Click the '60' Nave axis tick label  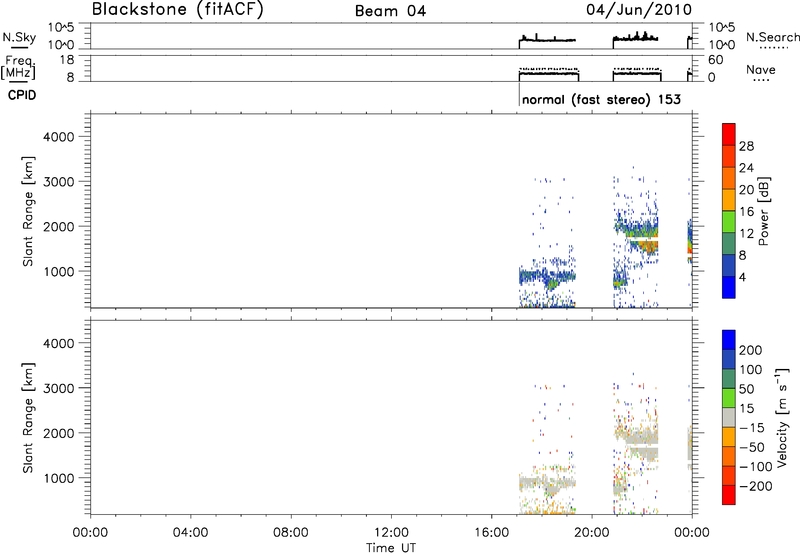tap(715, 60)
